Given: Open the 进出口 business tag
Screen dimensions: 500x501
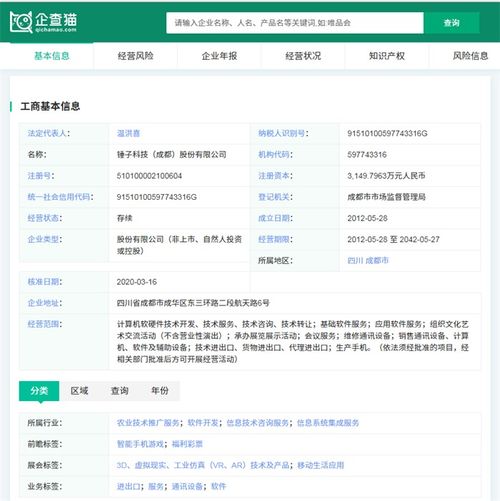Looking at the screenshot, I should click(128, 486).
